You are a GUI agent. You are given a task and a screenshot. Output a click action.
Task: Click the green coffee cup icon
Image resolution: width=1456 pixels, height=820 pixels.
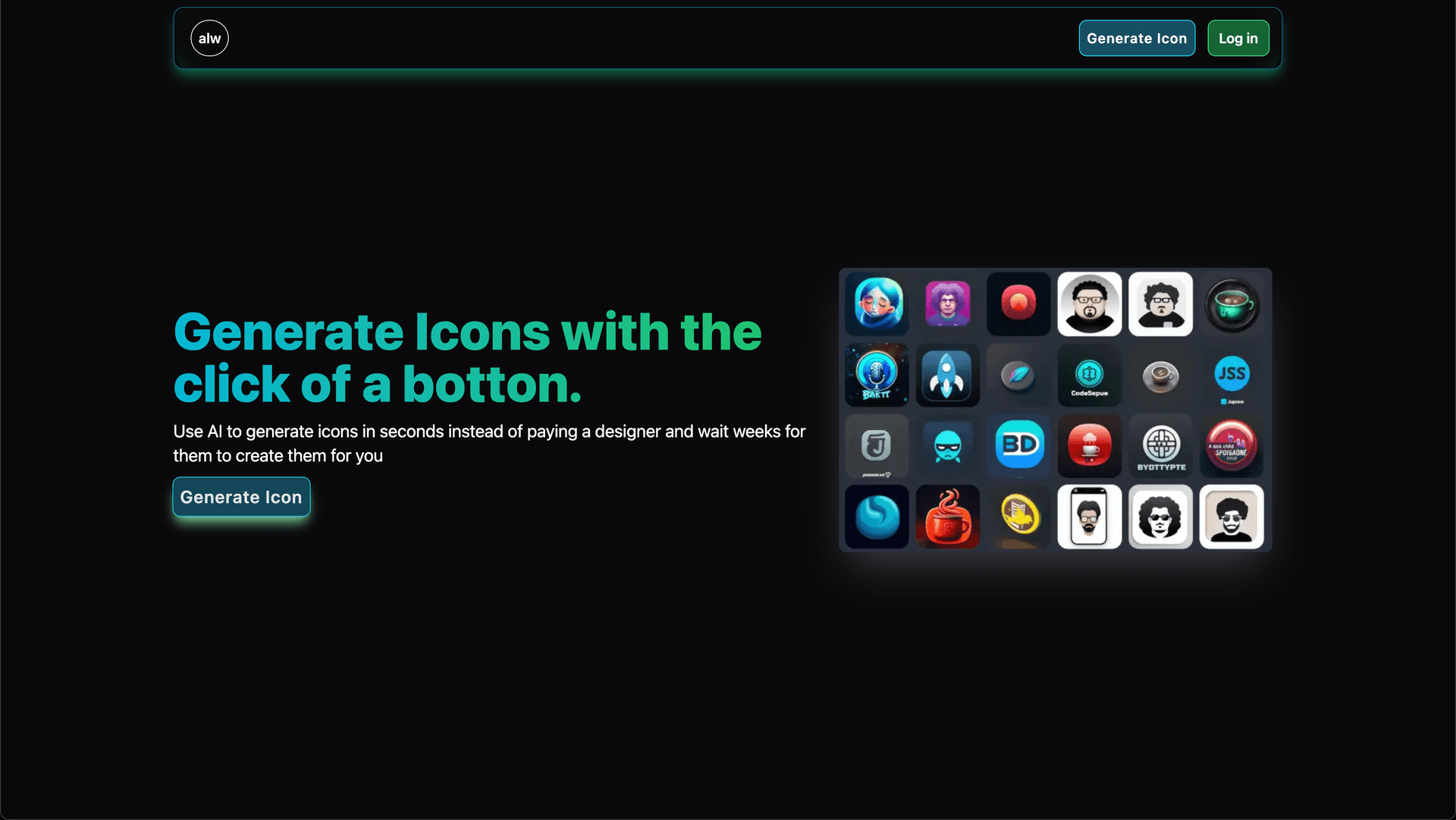1231,304
